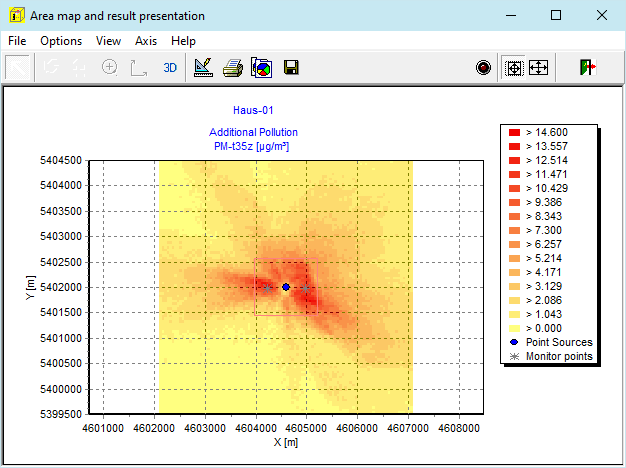The width and height of the screenshot is (626, 468).
Task: Toggle the stretch-to-fit arrows button
Action: (x=538, y=67)
